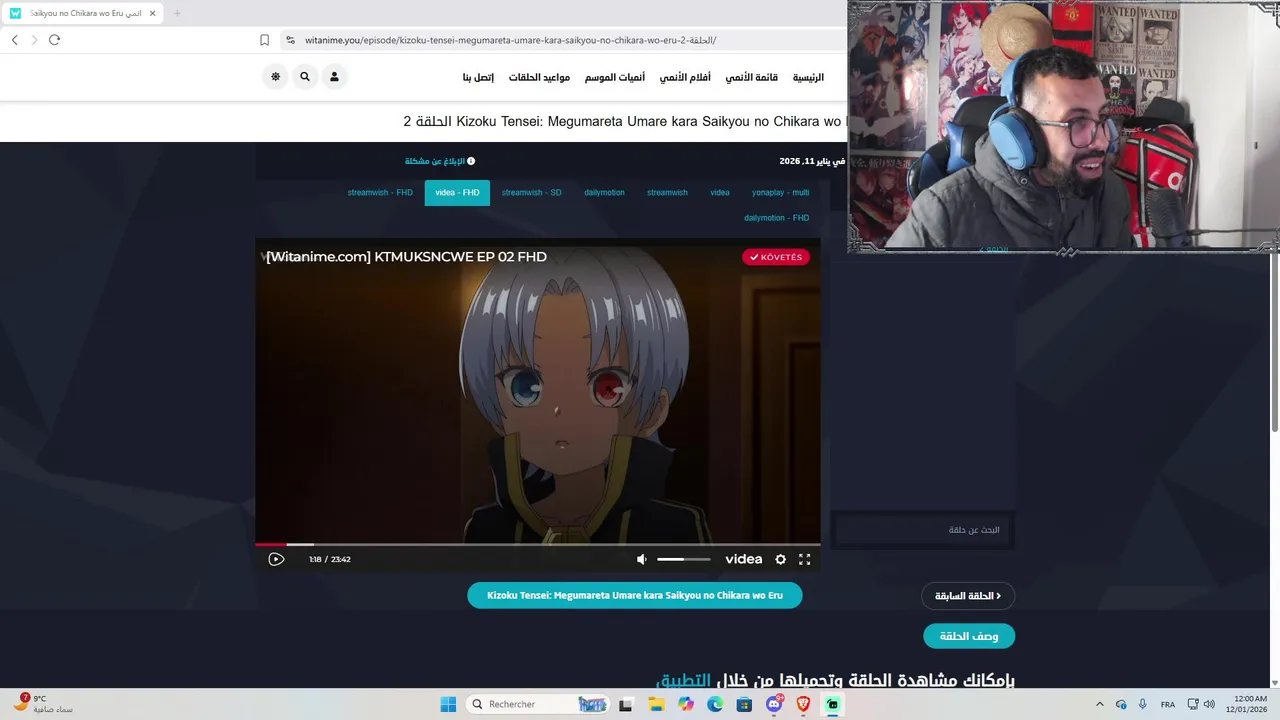Click the episode search field البحث عن حلقة
Image resolution: width=1280 pixels, height=720 pixels.
pos(922,530)
